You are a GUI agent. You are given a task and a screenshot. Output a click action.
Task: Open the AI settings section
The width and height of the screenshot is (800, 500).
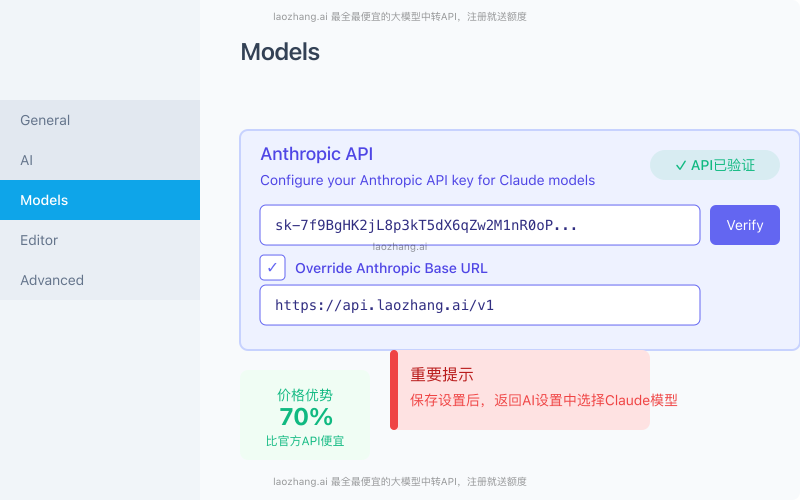[99, 160]
